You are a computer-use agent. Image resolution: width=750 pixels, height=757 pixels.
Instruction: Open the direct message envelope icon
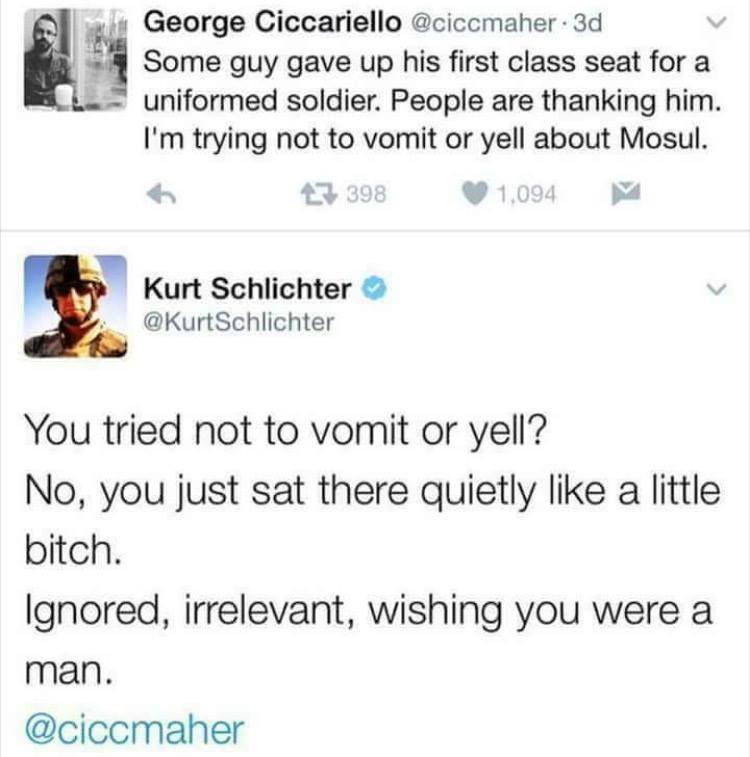[x=626, y=193]
